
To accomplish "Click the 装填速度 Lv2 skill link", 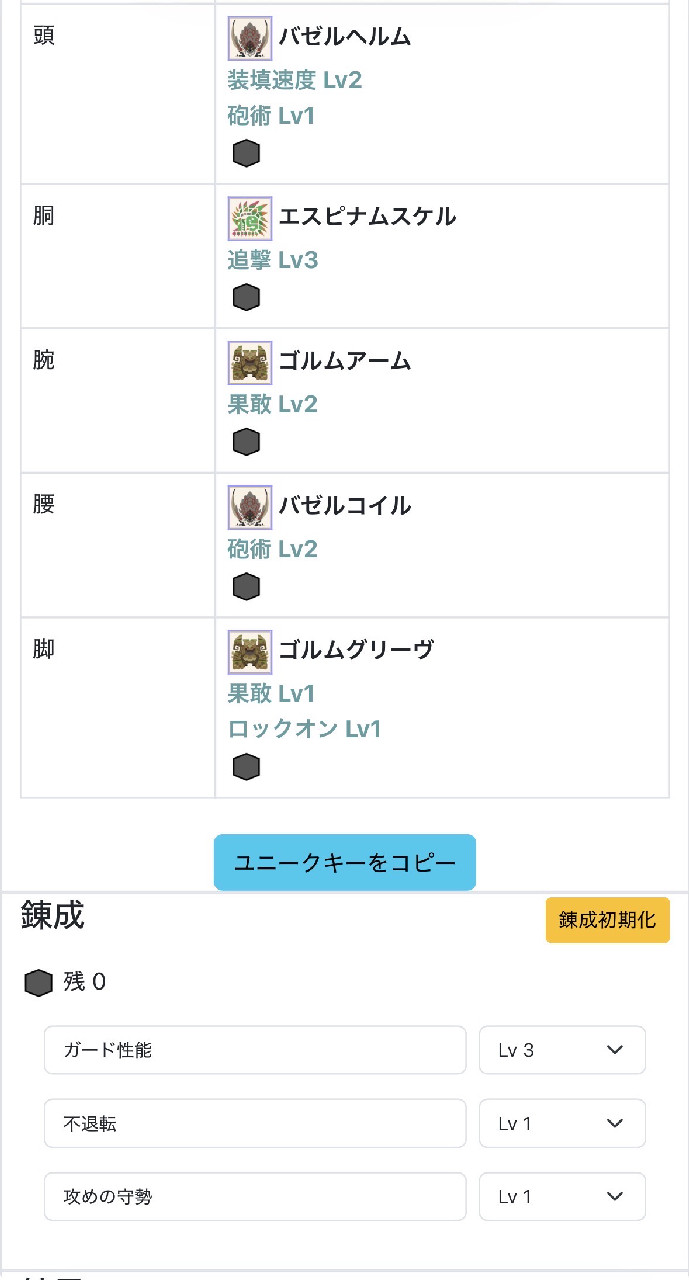I will point(294,80).
